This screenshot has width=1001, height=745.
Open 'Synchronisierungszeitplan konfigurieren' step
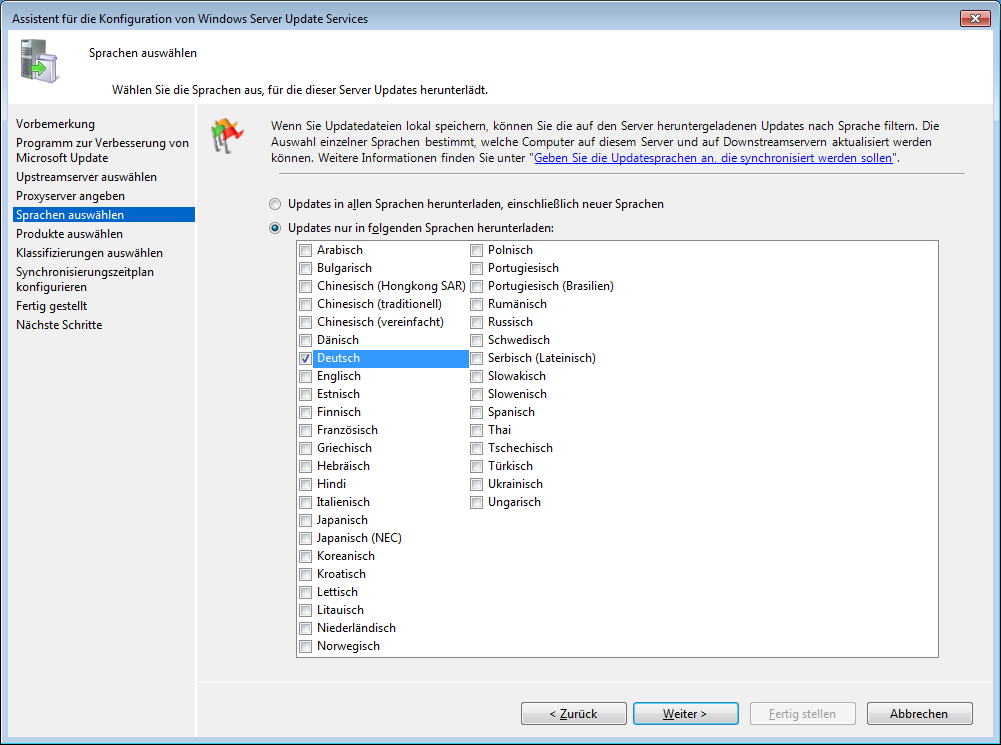coord(85,280)
